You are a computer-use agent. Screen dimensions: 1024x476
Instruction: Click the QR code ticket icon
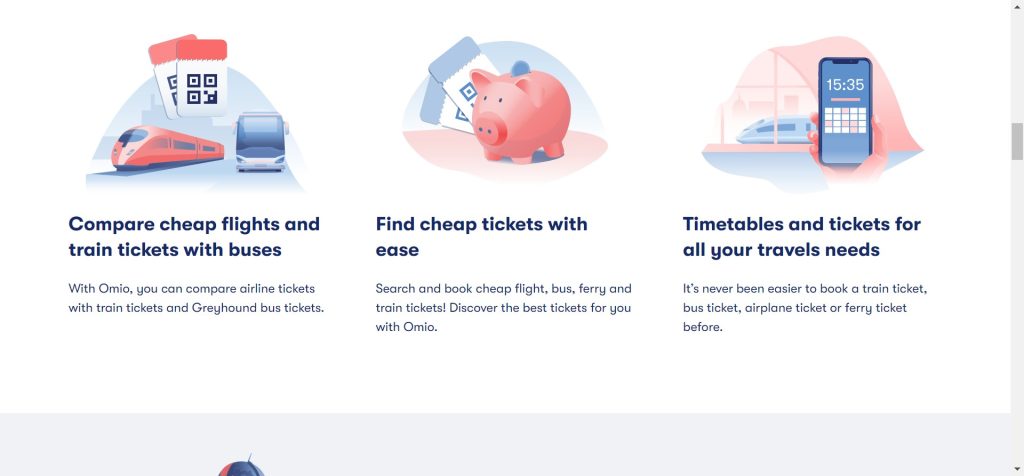(x=201, y=88)
